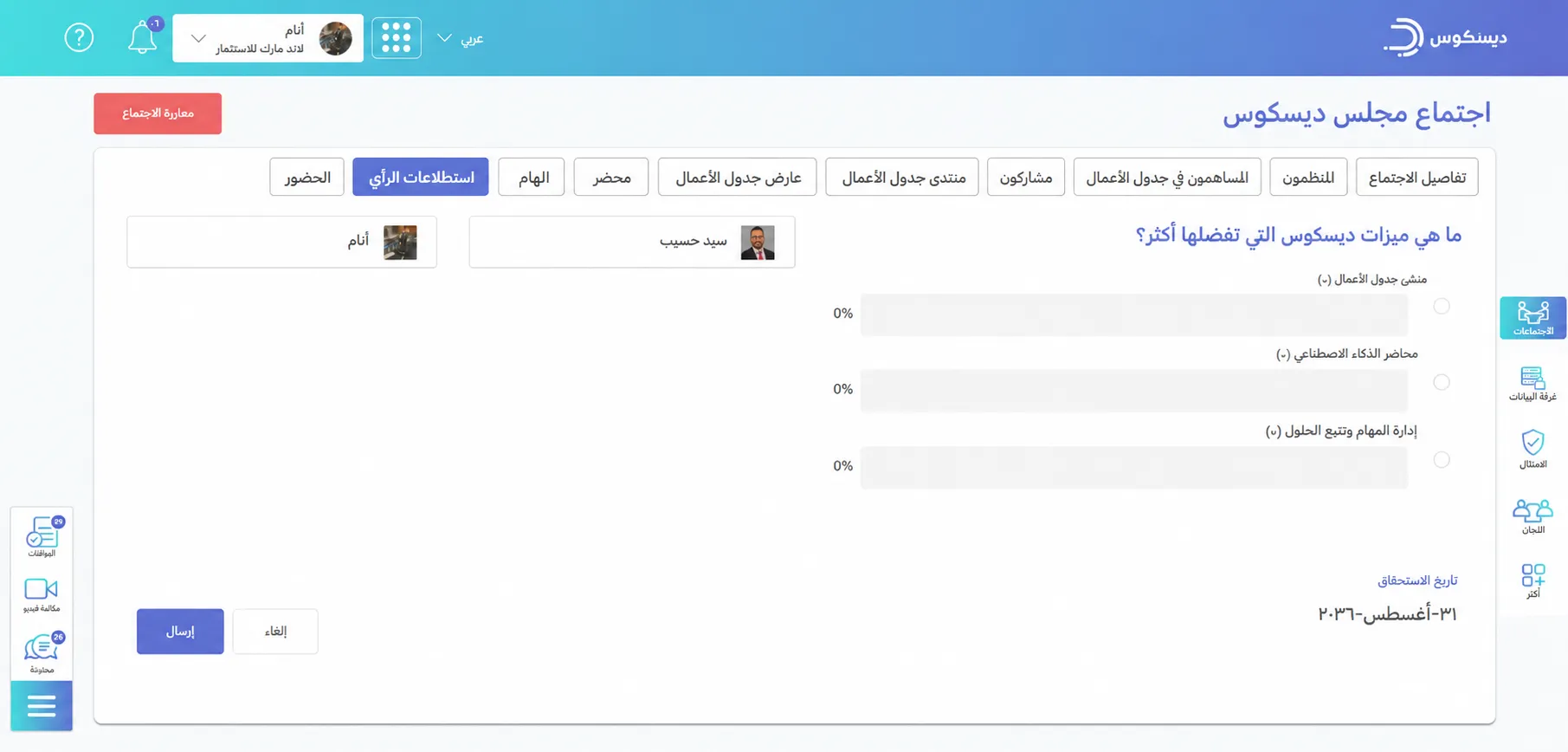
Task: Open the help question mark icon
Action: 79,37
